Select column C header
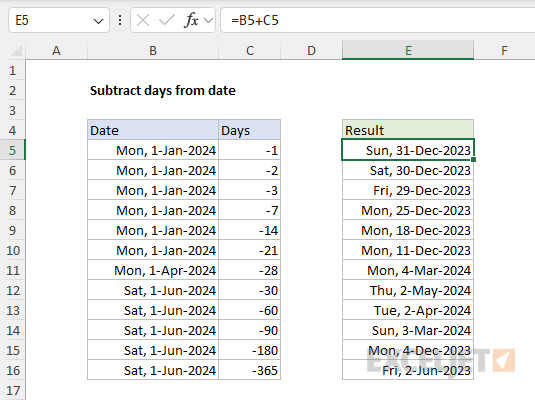The image size is (535, 400). (x=250, y=51)
